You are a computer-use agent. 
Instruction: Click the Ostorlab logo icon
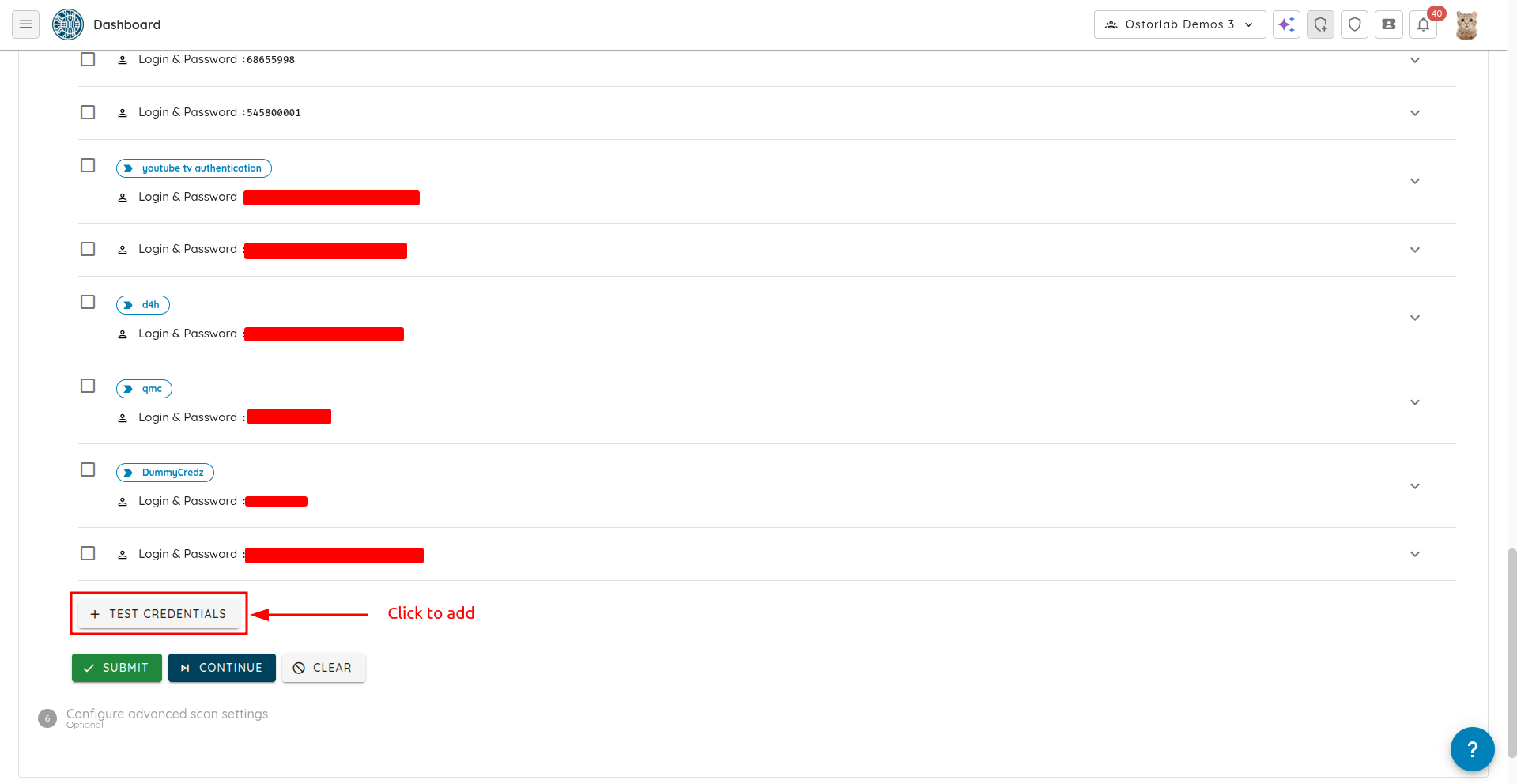68,24
